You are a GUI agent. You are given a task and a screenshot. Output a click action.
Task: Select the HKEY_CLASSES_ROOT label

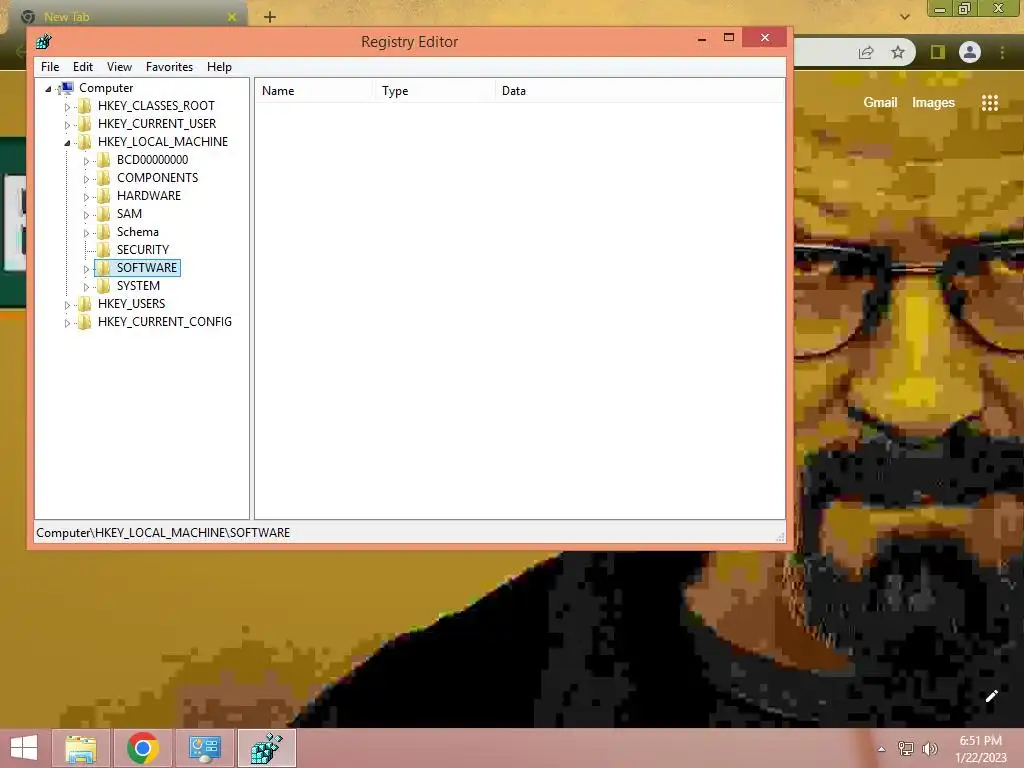point(156,106)
